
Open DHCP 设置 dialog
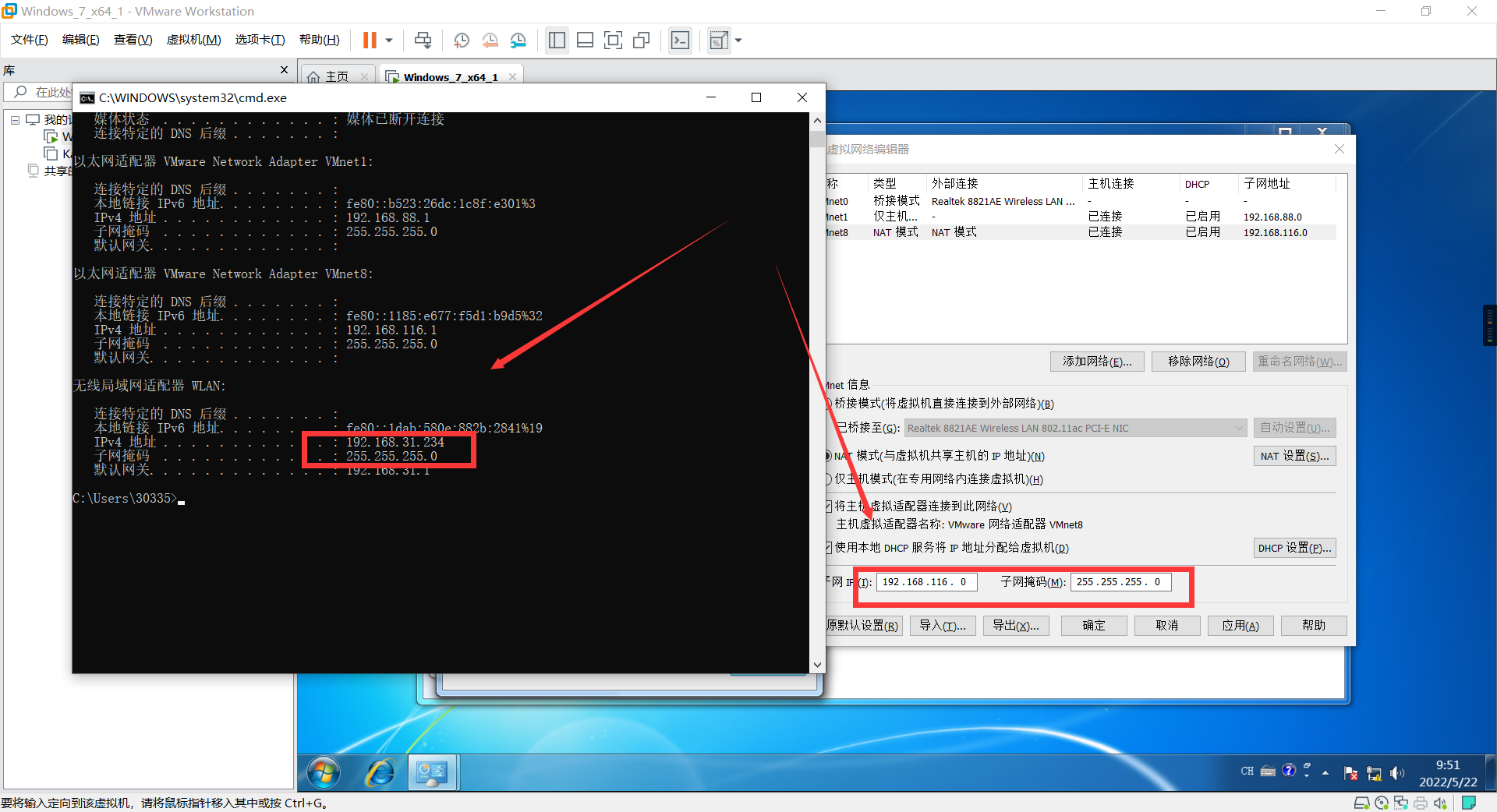1295,548
